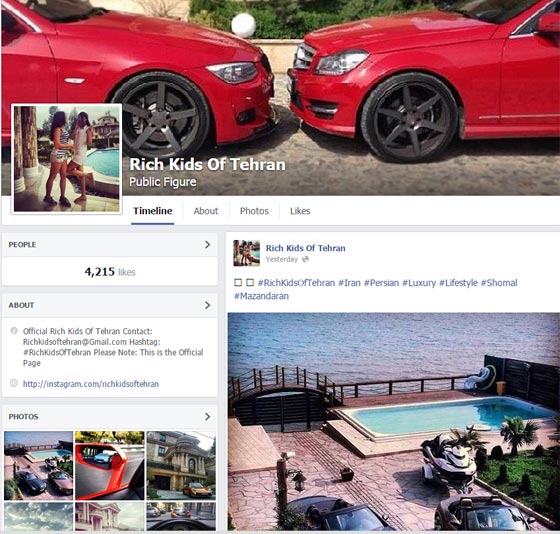The image size is (560, 534).
Task: Switch to the Timeline tab
Action: click(153, 211)
